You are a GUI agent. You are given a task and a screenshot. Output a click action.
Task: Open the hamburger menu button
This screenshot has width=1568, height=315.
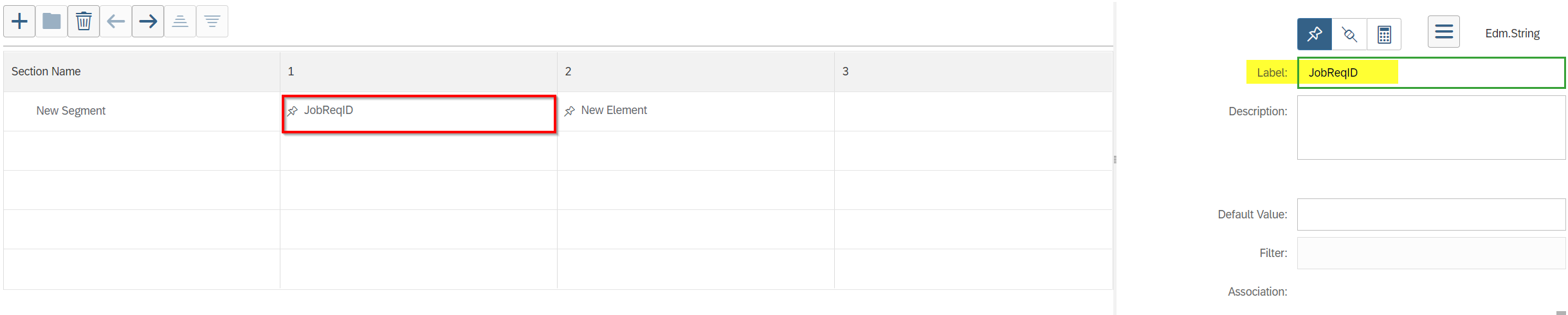(x=1444, y=32)
